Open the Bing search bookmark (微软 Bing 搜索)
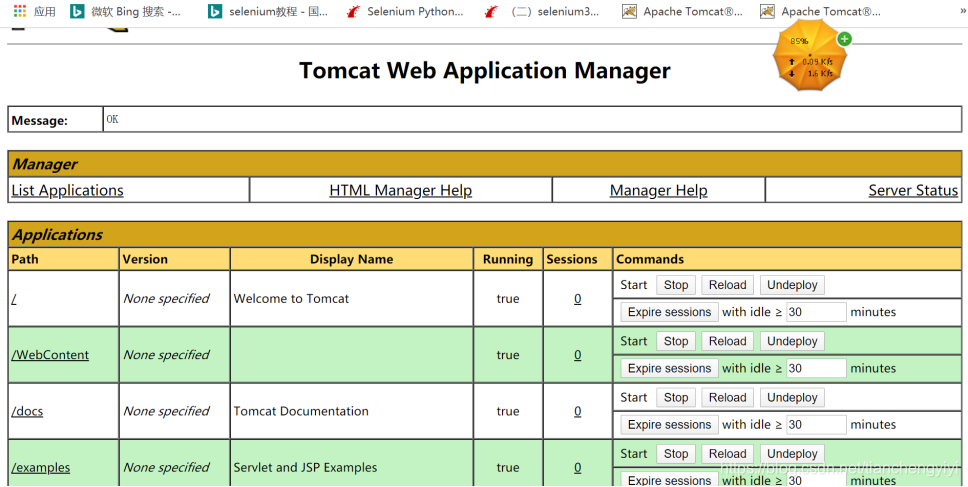Viewport: 968px width, 487px height. click(x=126, y=11)
